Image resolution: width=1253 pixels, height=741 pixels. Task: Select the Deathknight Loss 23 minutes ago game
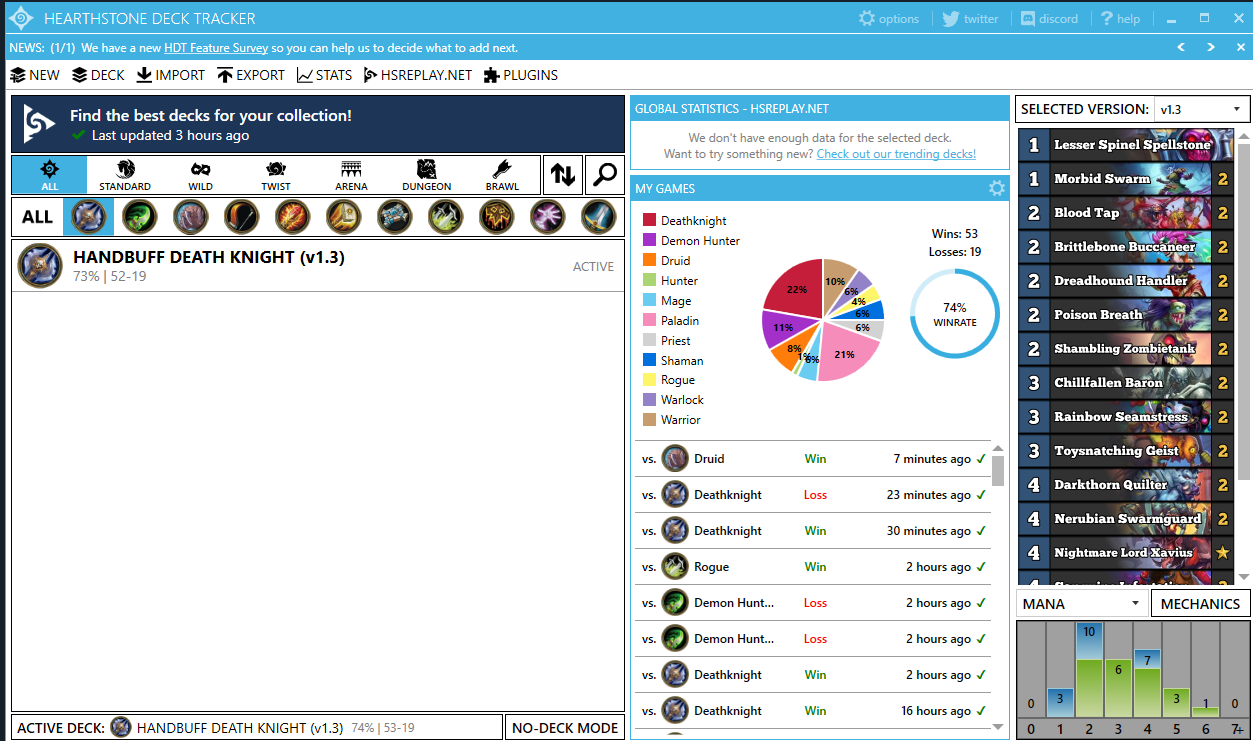click(x=813, y=495)
